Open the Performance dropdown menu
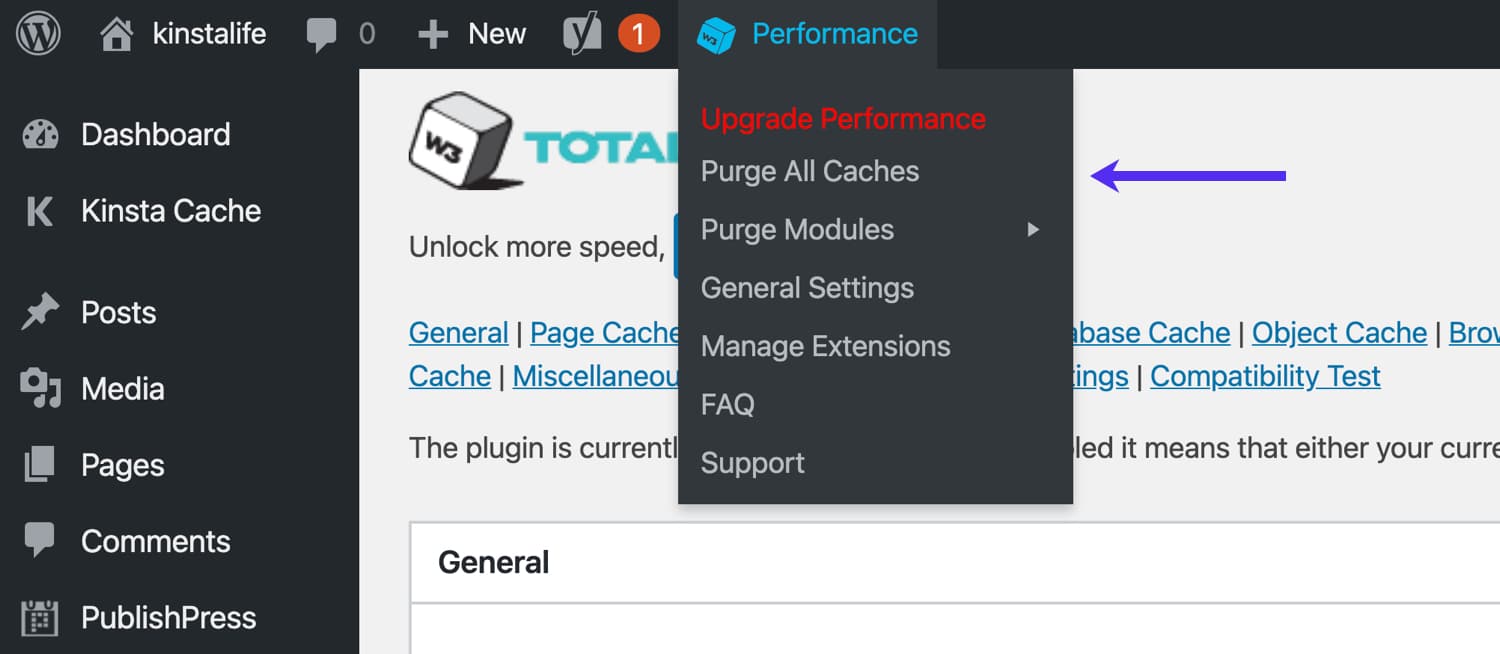This screenshot has height=654, width=1500. 834,33
